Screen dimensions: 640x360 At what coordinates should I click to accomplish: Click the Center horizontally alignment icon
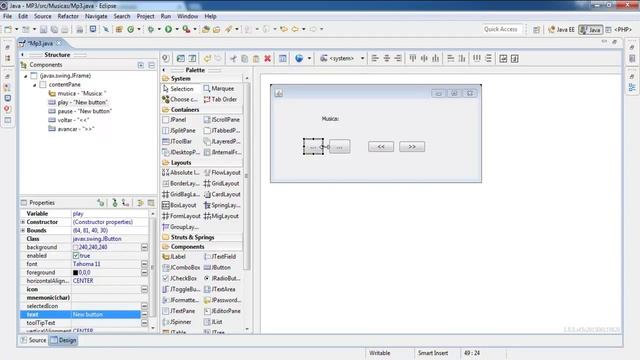[x=387, y=58]
